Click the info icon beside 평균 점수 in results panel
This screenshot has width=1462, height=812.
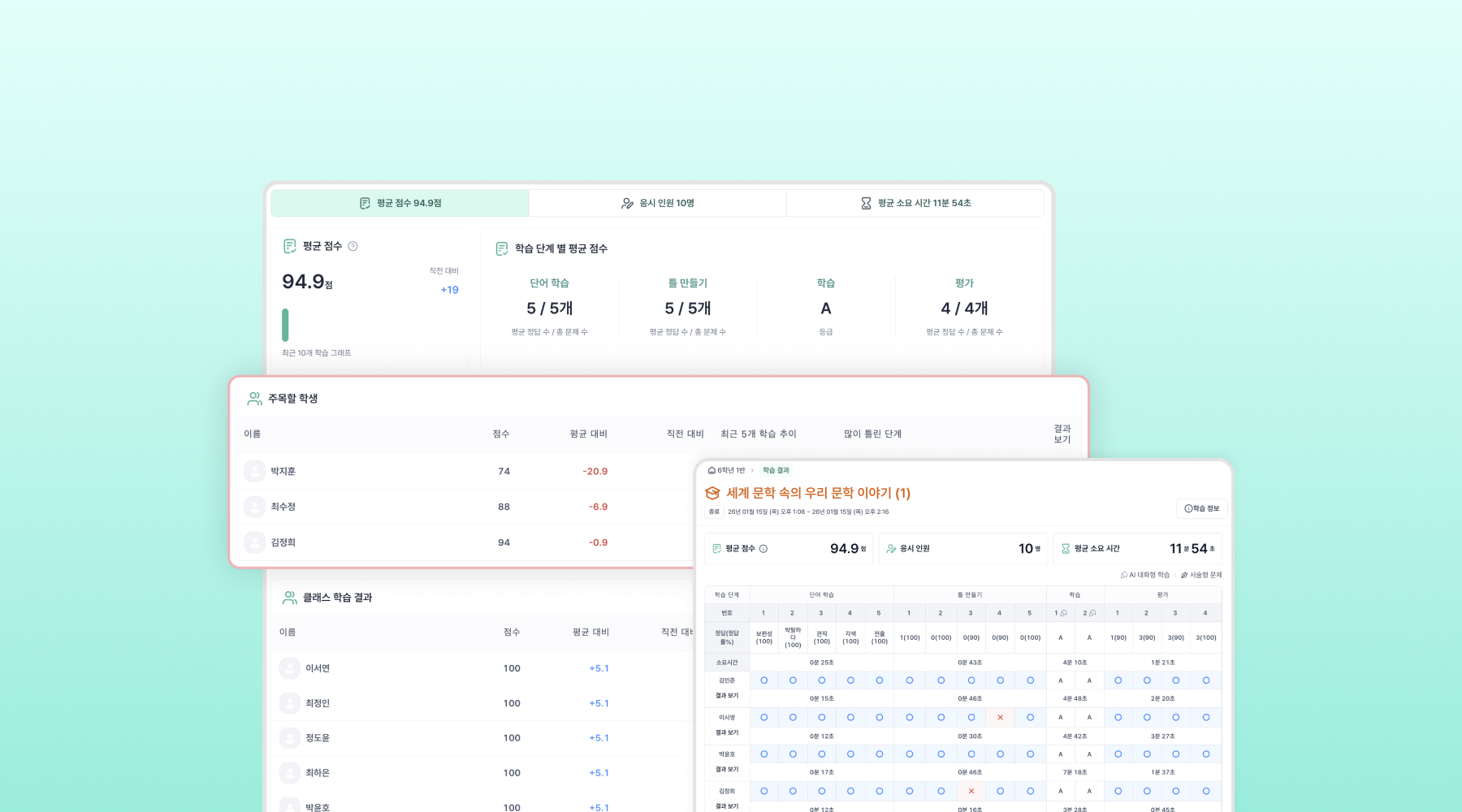click(763, 549)
